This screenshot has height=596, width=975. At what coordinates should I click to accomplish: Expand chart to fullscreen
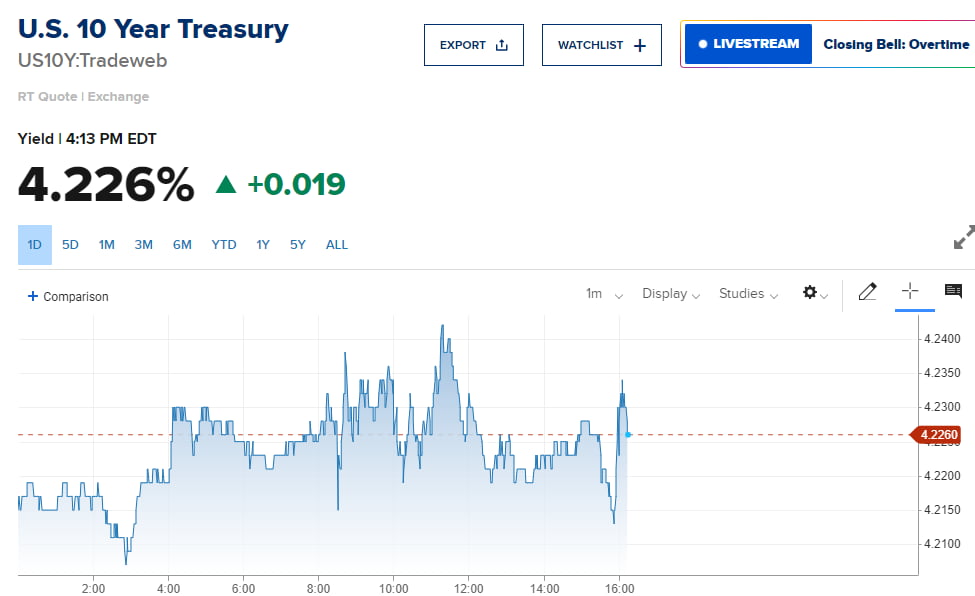pos(963,238)
